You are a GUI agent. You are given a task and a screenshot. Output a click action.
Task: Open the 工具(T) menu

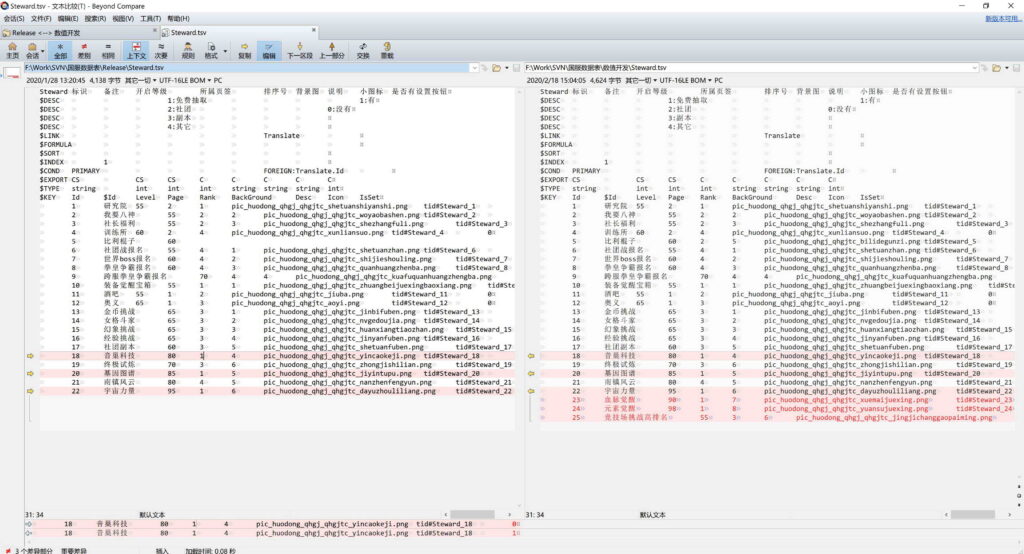151,18
